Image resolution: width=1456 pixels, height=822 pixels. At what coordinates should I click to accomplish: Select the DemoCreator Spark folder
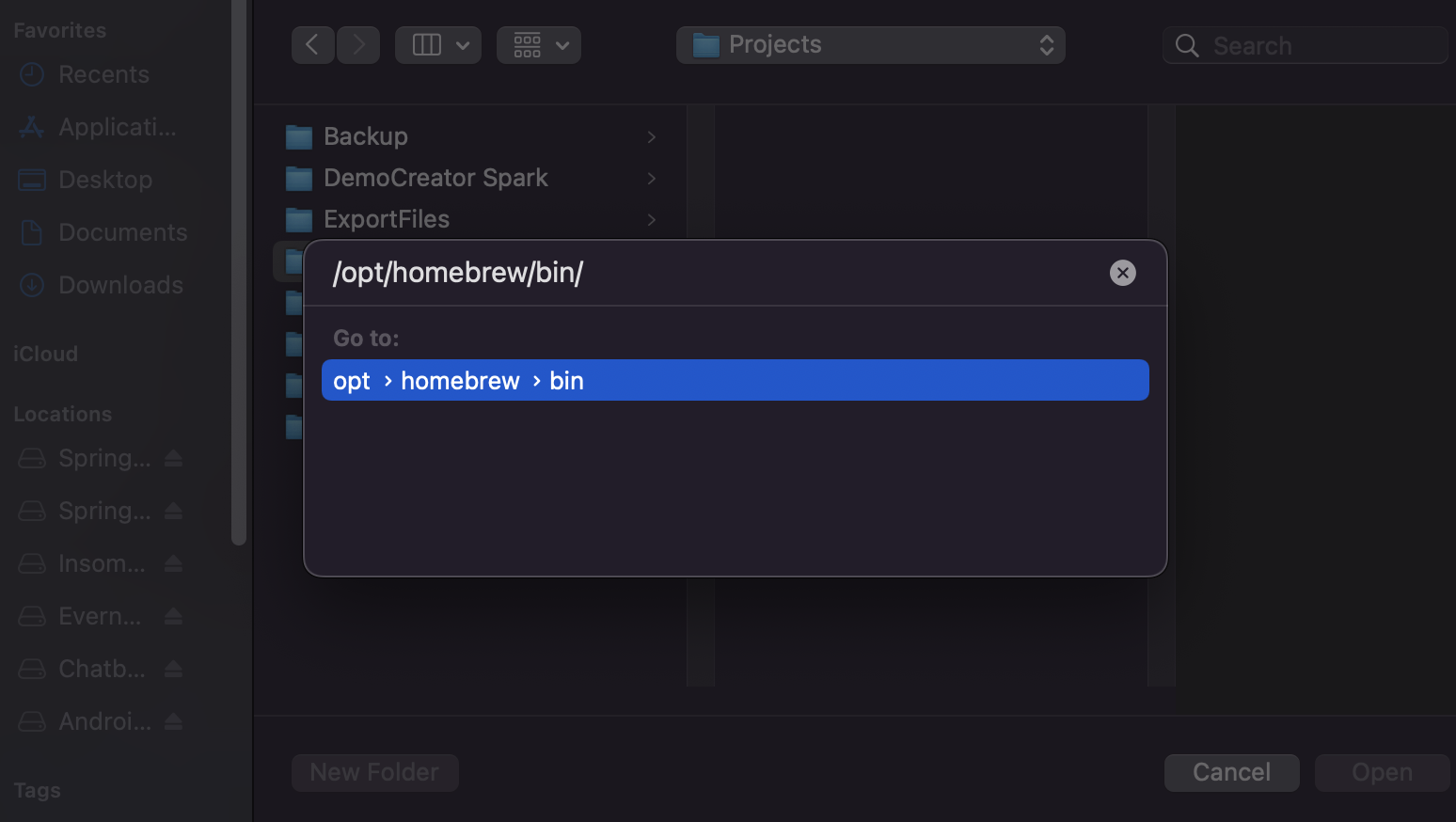(x=435, y=178)
